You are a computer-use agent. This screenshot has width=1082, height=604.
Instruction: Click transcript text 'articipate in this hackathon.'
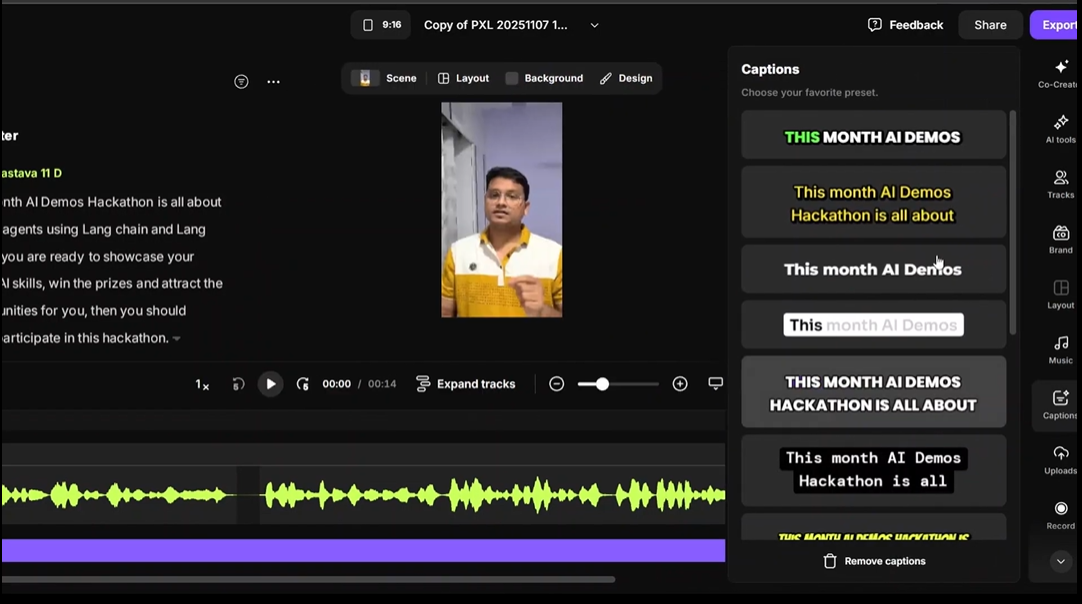[x=85, y=338]
